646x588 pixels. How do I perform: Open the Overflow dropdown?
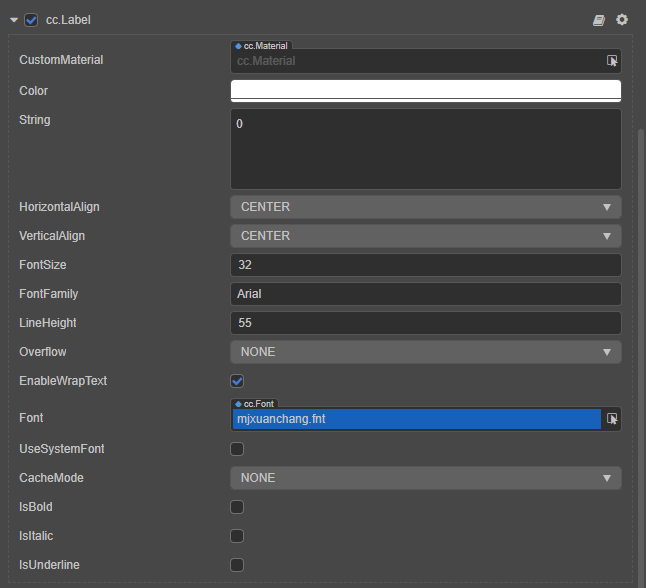[x=425, y=352]
